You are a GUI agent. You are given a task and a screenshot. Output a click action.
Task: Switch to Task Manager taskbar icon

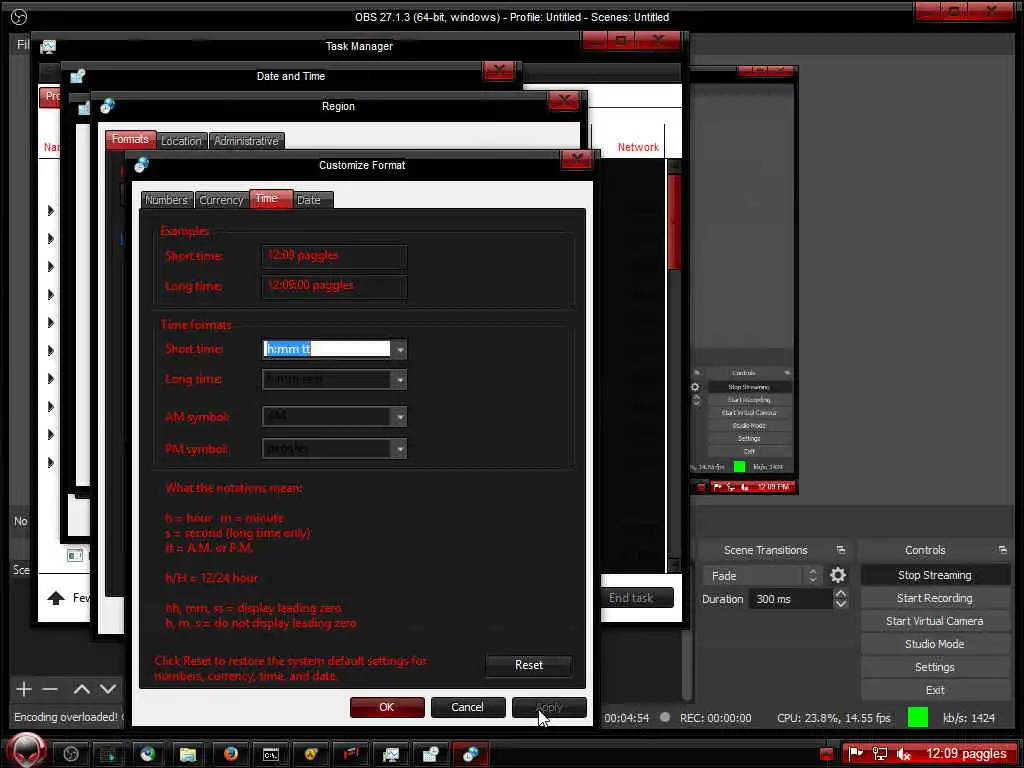(x=391, y=754)
